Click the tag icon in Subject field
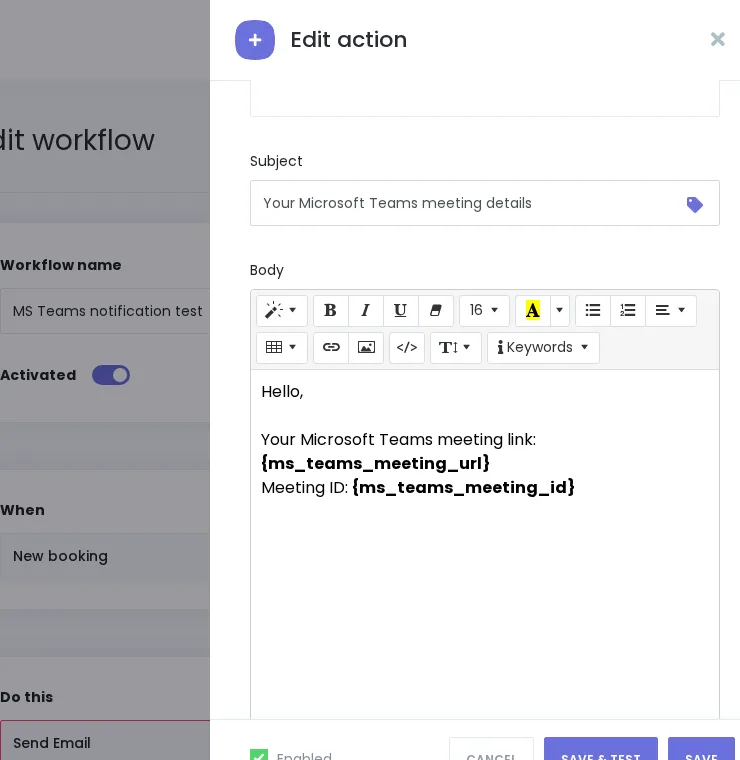This screenshot has height=760, width=740. click(x=694, y=205)
